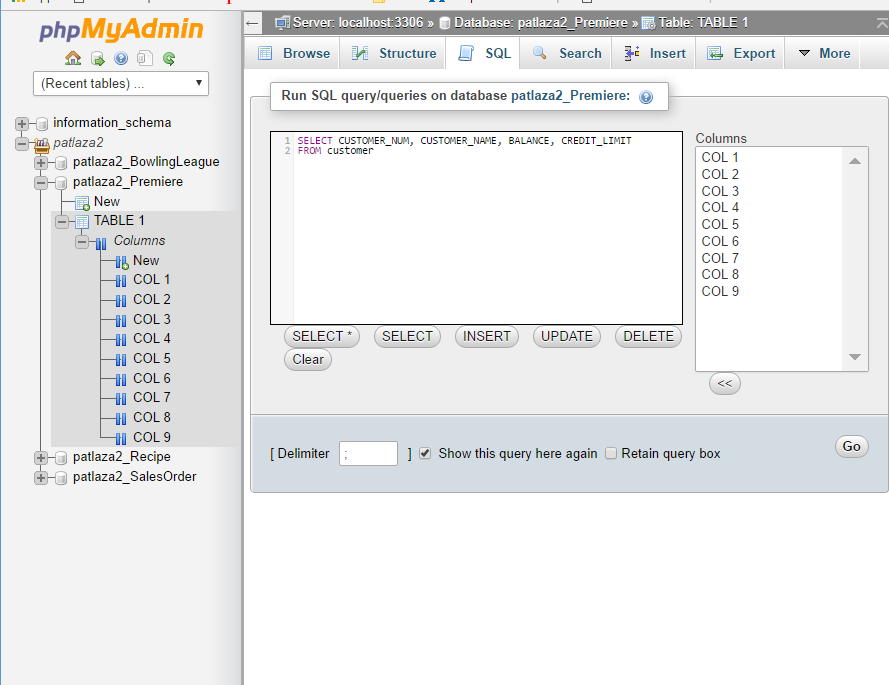The width and height of the screenshot is (889, 685).
Task: Expand the patlaza2_BowlingLeague node
Action: pyautogui.click(x=41, y=163)
